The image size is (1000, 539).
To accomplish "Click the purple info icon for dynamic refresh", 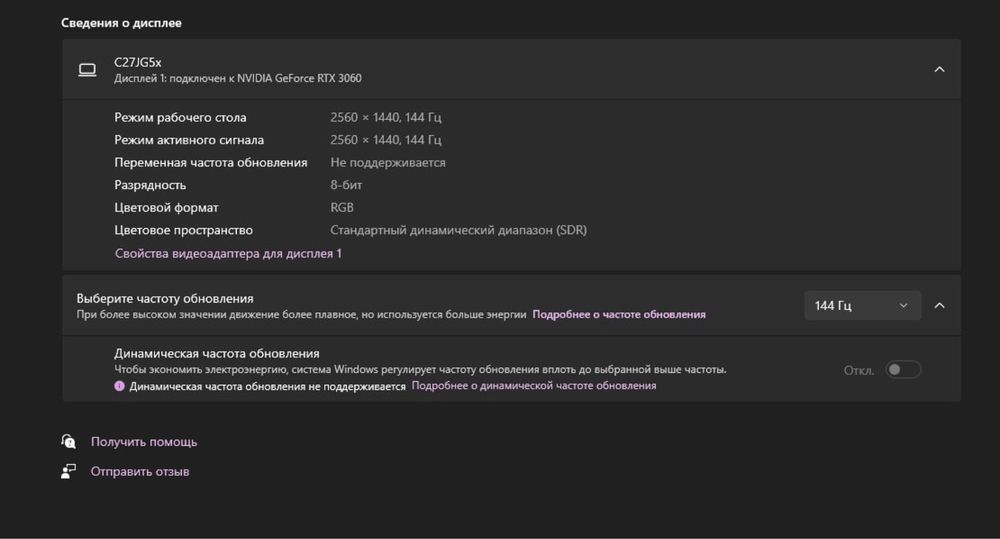I will tap(119, 386).
